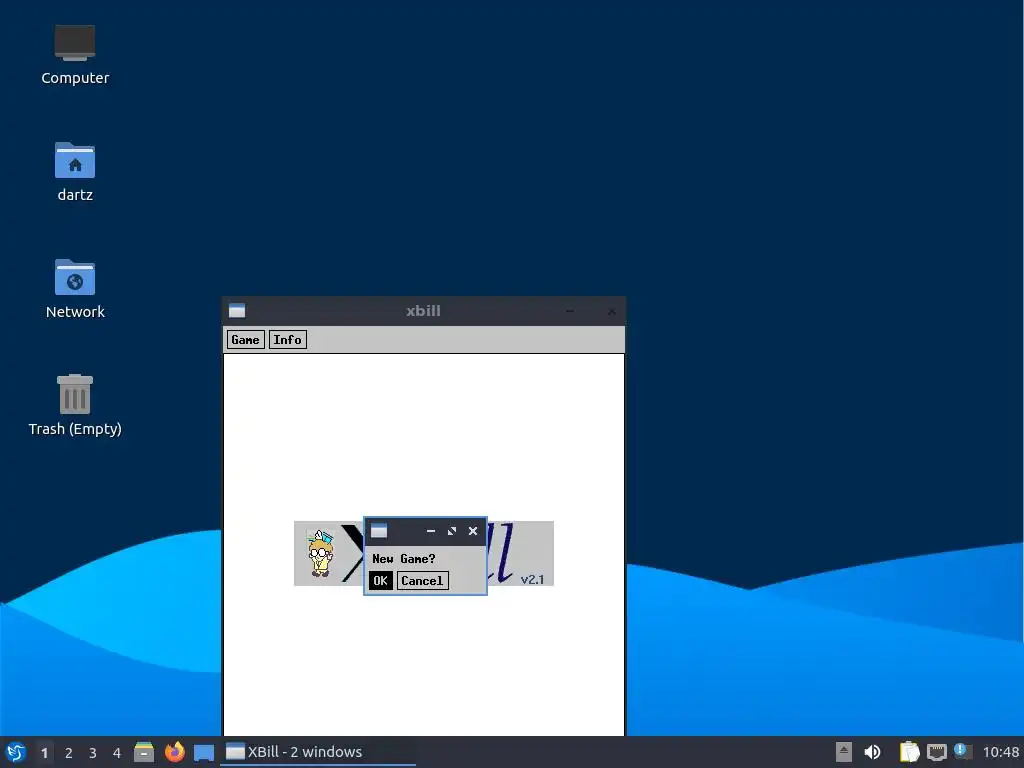Select the Trash (Empty) desktop icon
The image size is (1024, 768).
75,405
